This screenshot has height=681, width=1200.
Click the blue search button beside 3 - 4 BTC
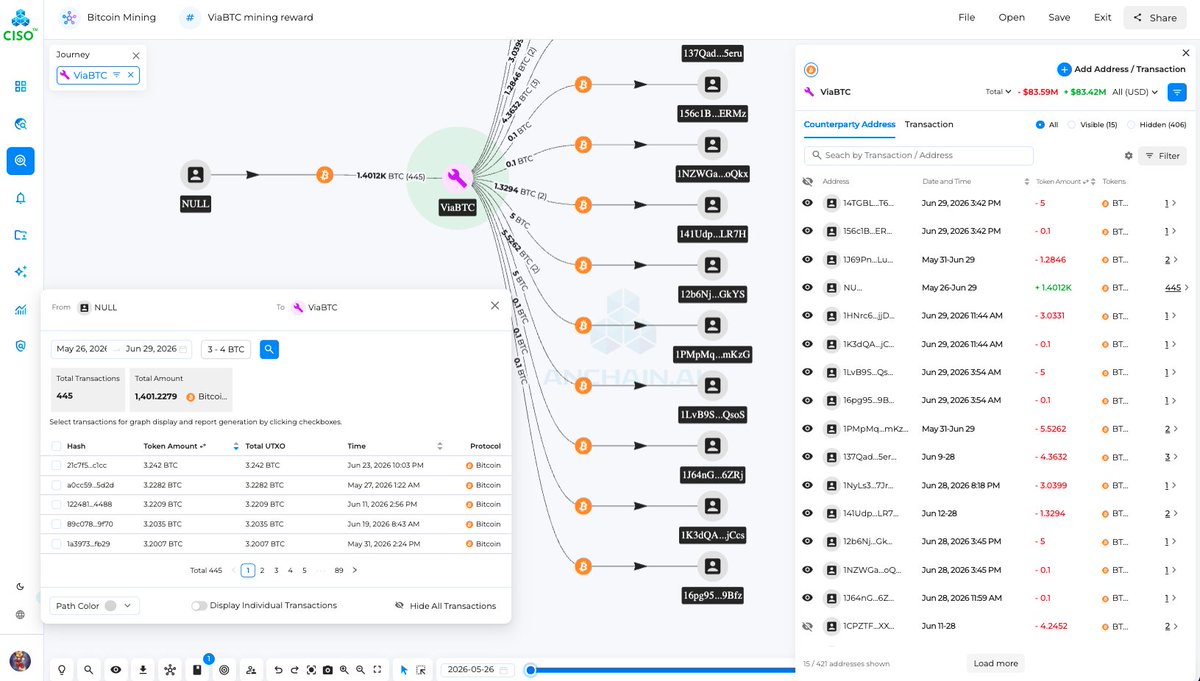269,349
